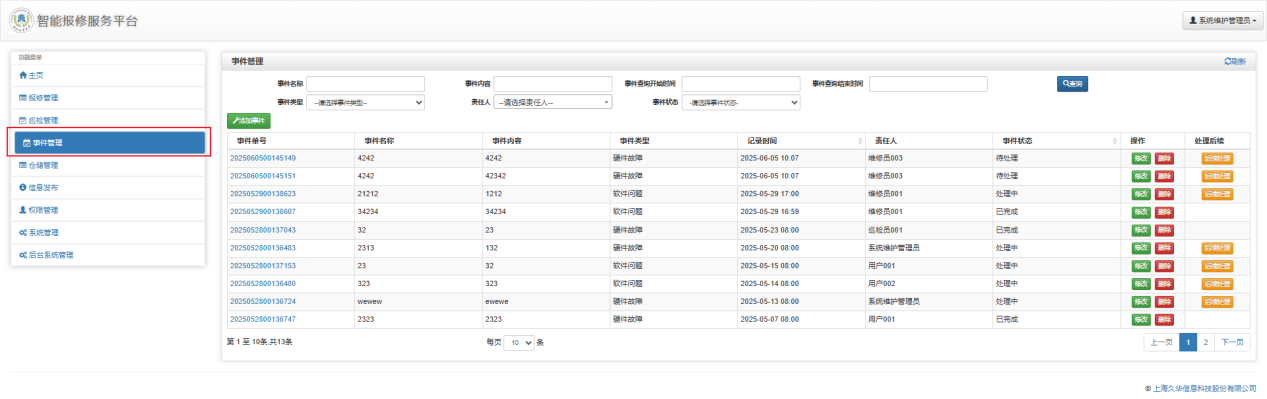Click the 事件查询开始时间 date field
The height and width of the screenshot is (399, 1267).
point(741,84)
